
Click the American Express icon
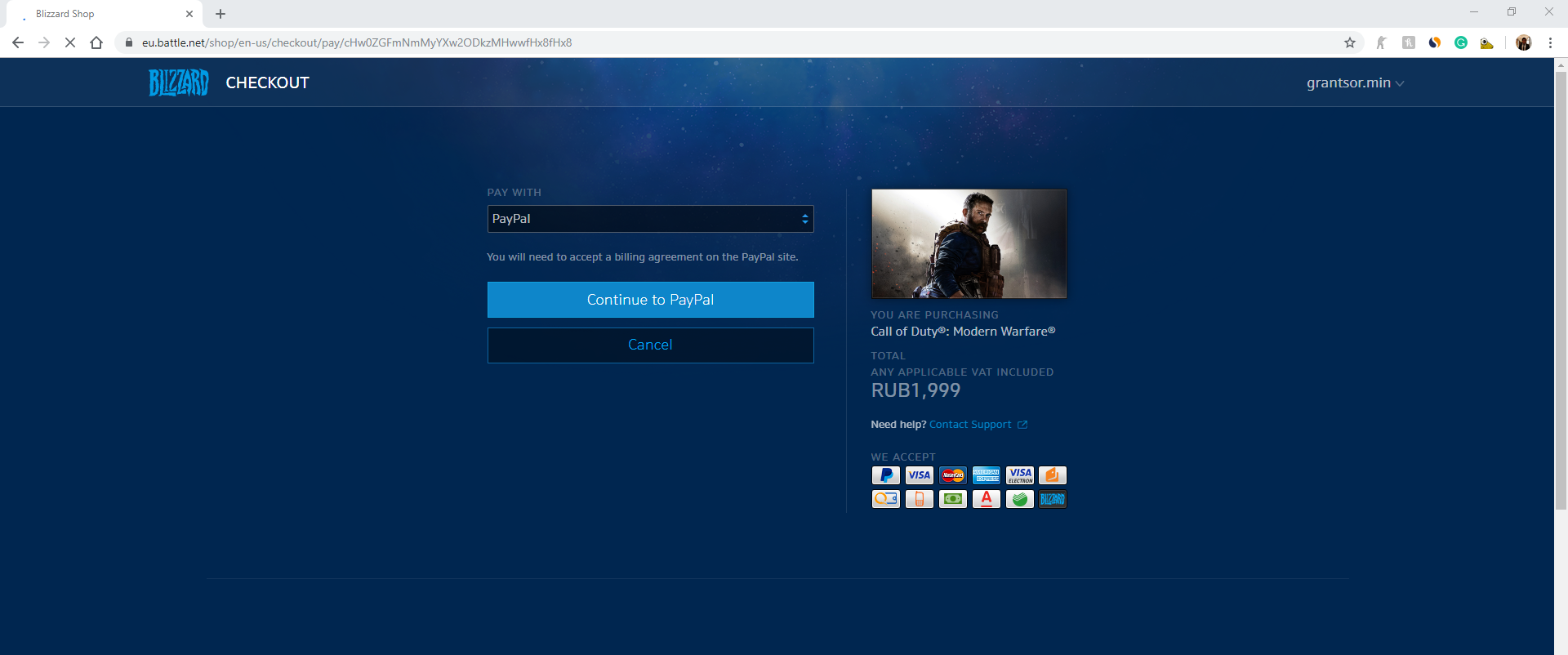987,475
